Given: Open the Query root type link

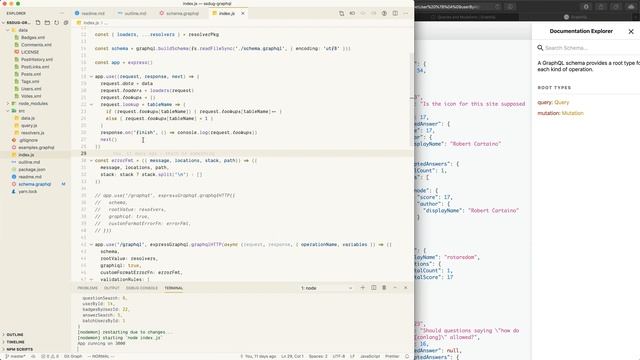Looking at the screenshot, I should [562, 102].
